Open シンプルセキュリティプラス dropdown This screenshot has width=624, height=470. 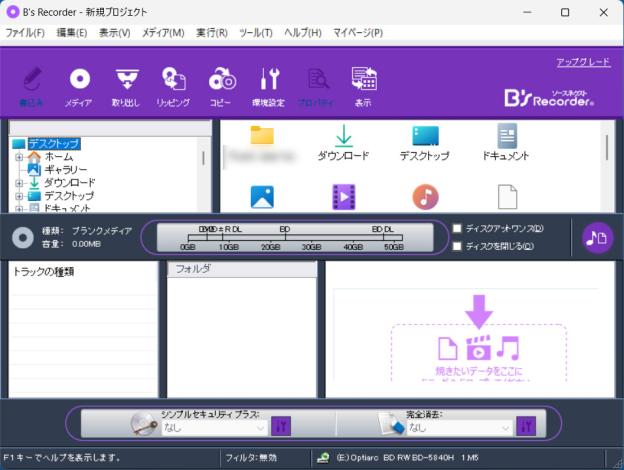(214, 428)
